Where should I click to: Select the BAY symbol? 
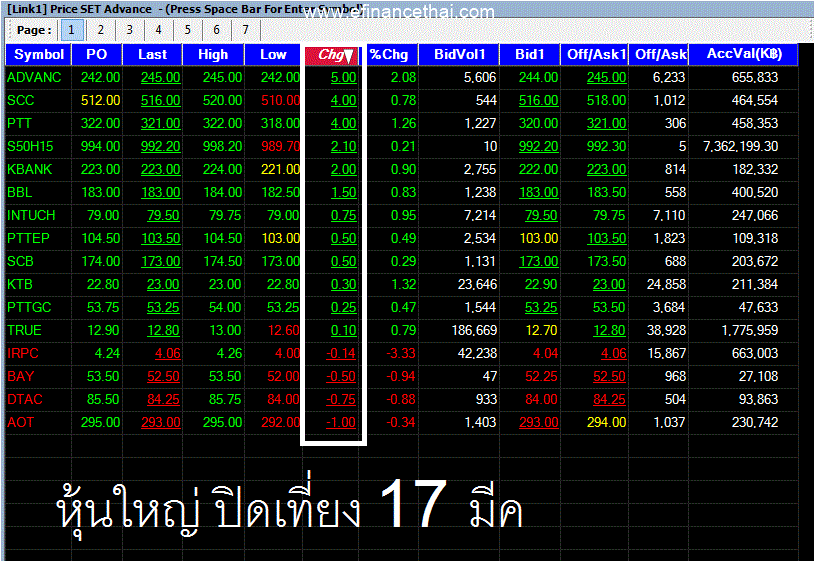point(20,376)
